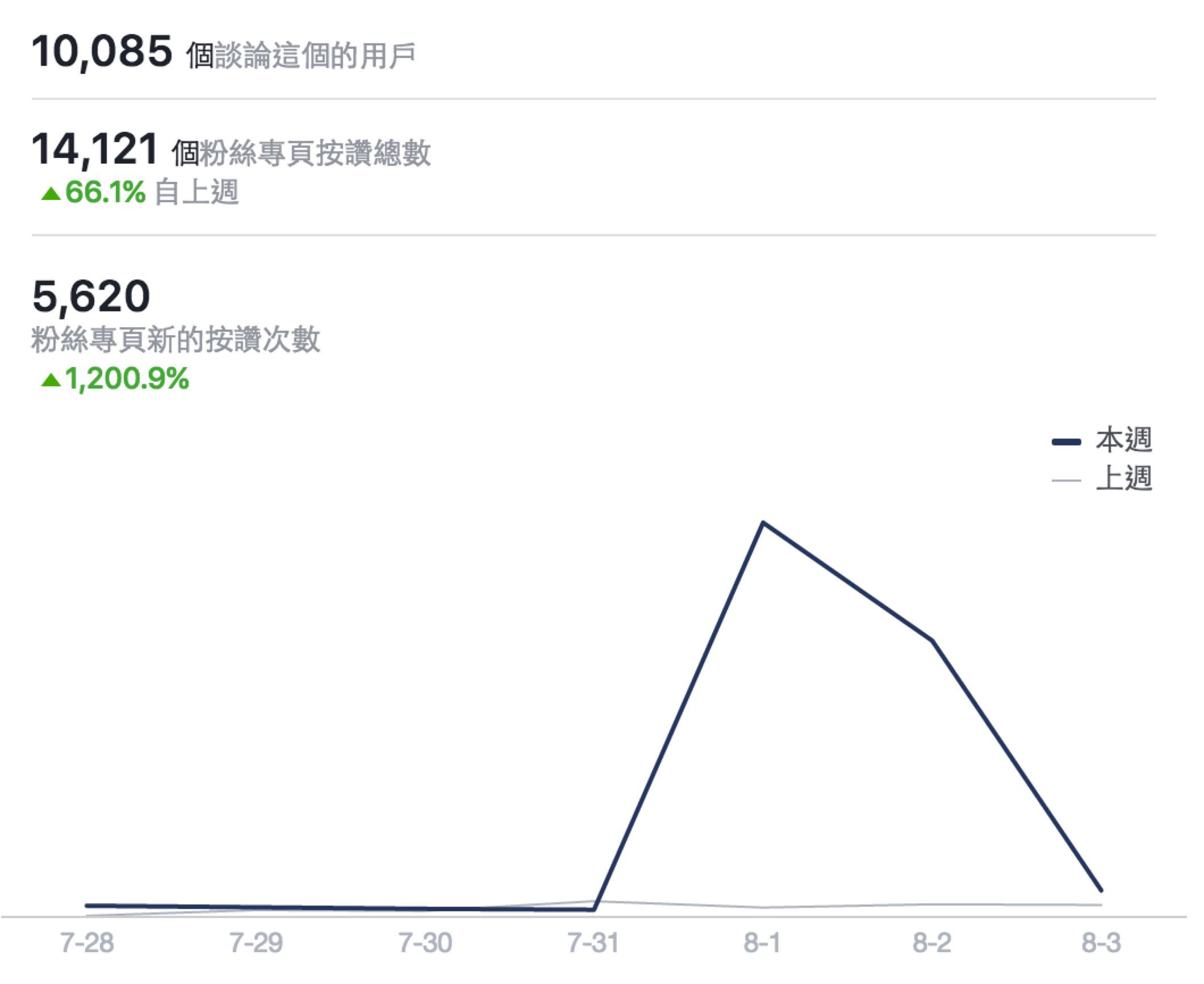Viewport: 1204px width, 984px height.
Task: Open the 個談論這個的用戶 label
Action: tap(301, 56)
